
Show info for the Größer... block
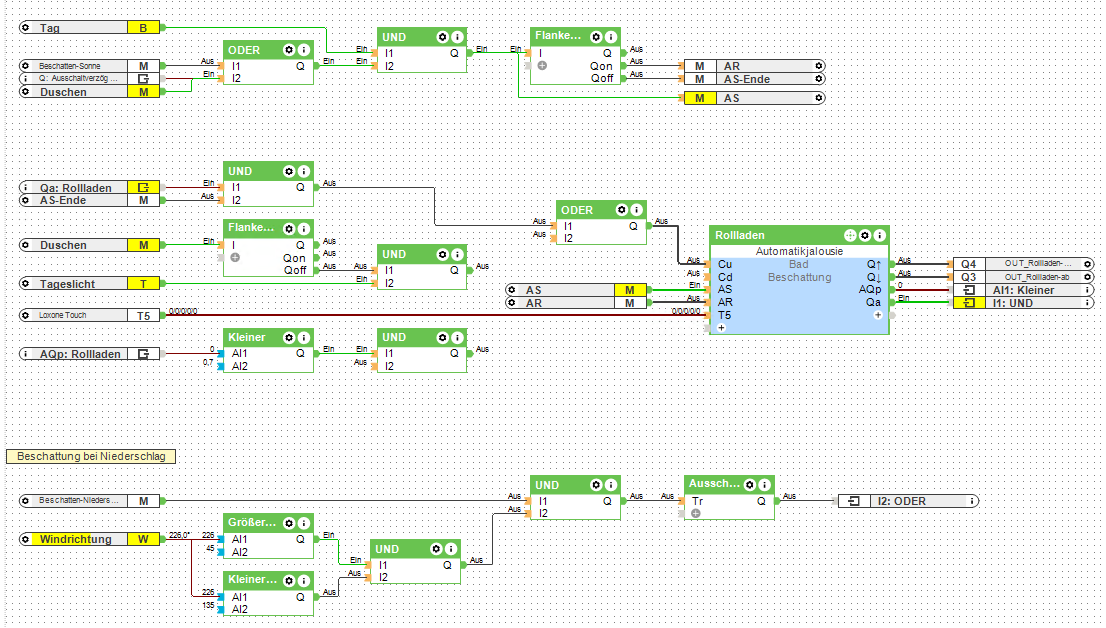tap(304, 523)
